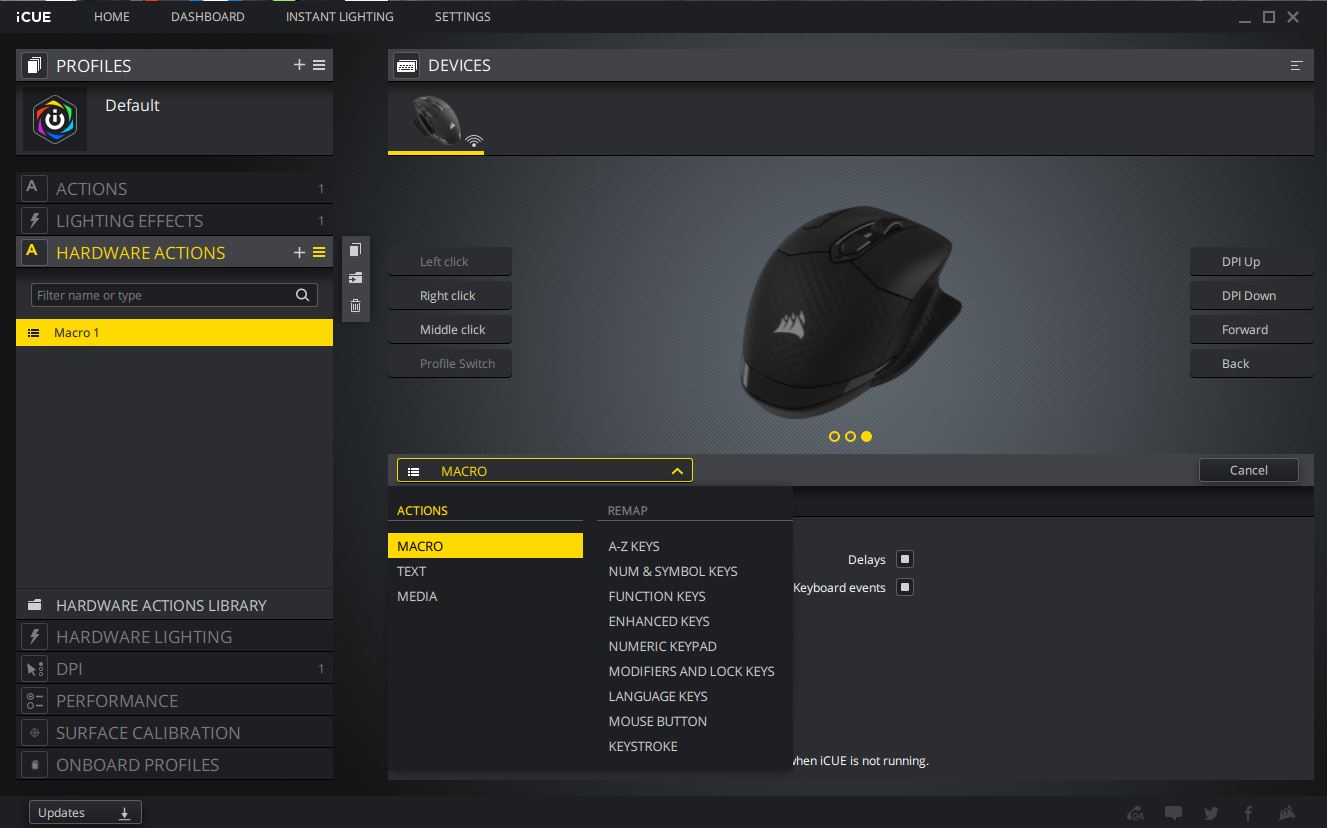This screenshot has width=1327, height=828.
Task: Switch to the first mouse view dot
Action: (834, 436)
